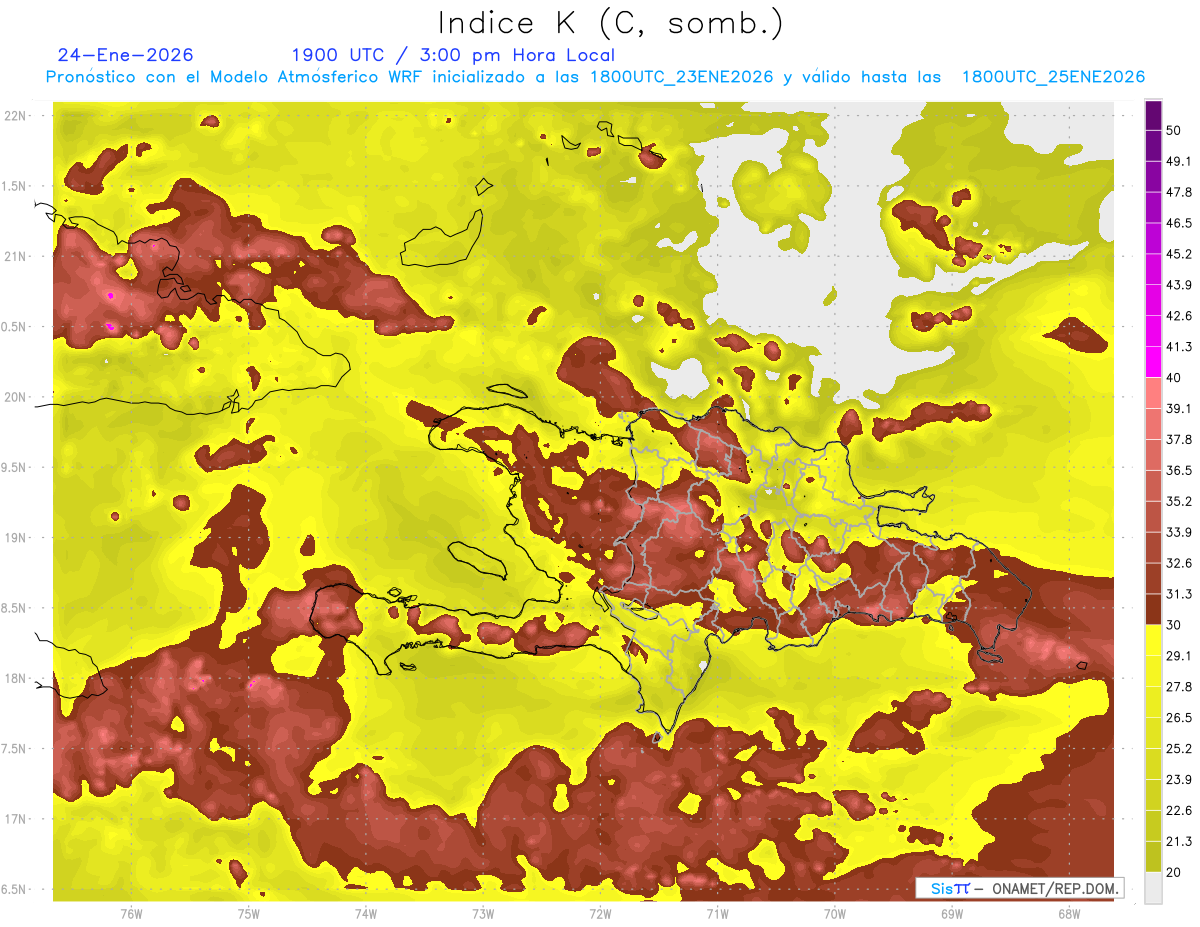This screenshot has width=1200, height=927.
Task: Click the "43.9" value on the color scale
Action: point(1179,285)
